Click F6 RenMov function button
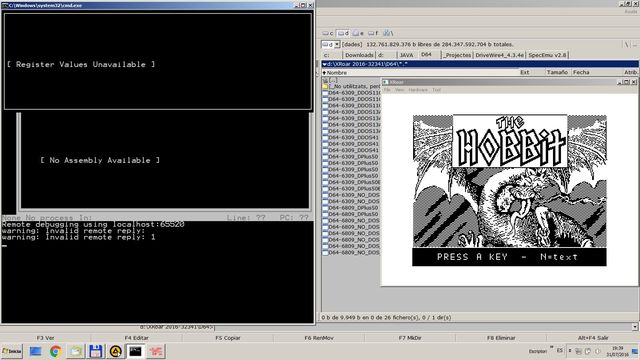Viewport: 640px width, 360px height. pos(319,338)
